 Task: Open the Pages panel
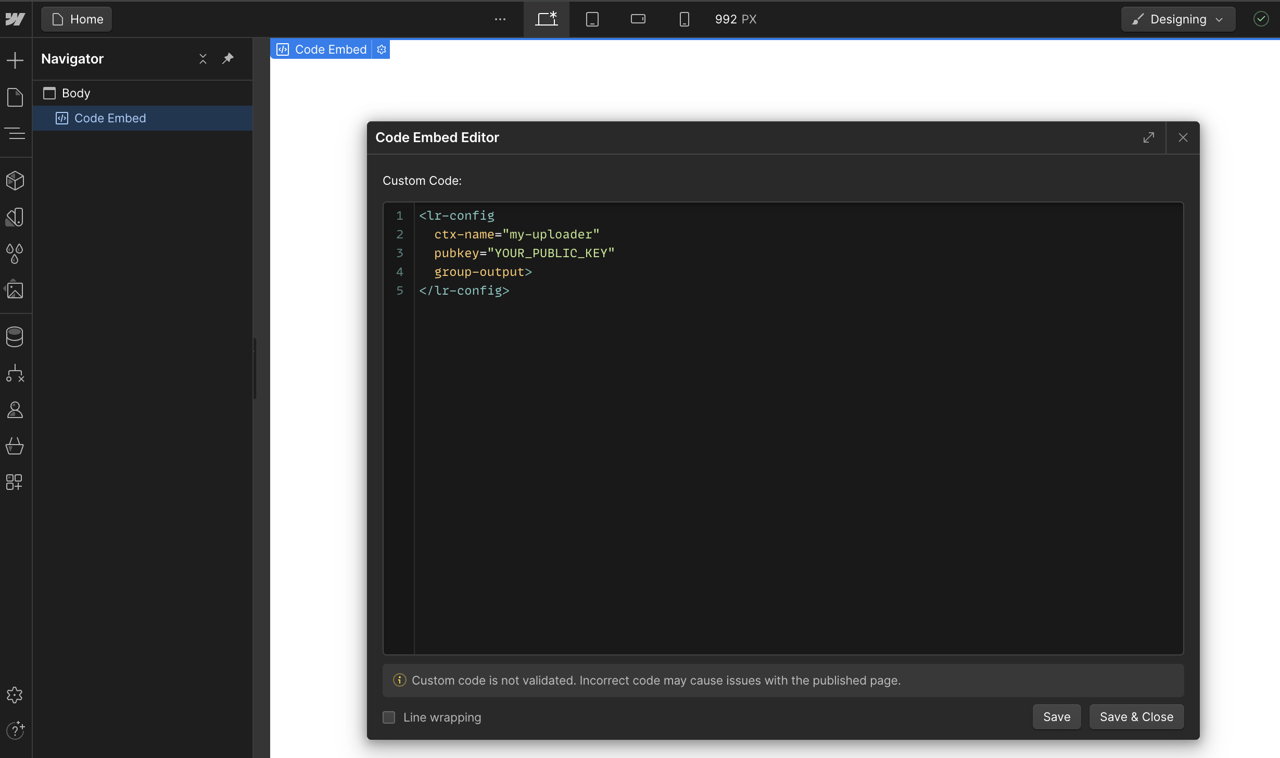15,97
